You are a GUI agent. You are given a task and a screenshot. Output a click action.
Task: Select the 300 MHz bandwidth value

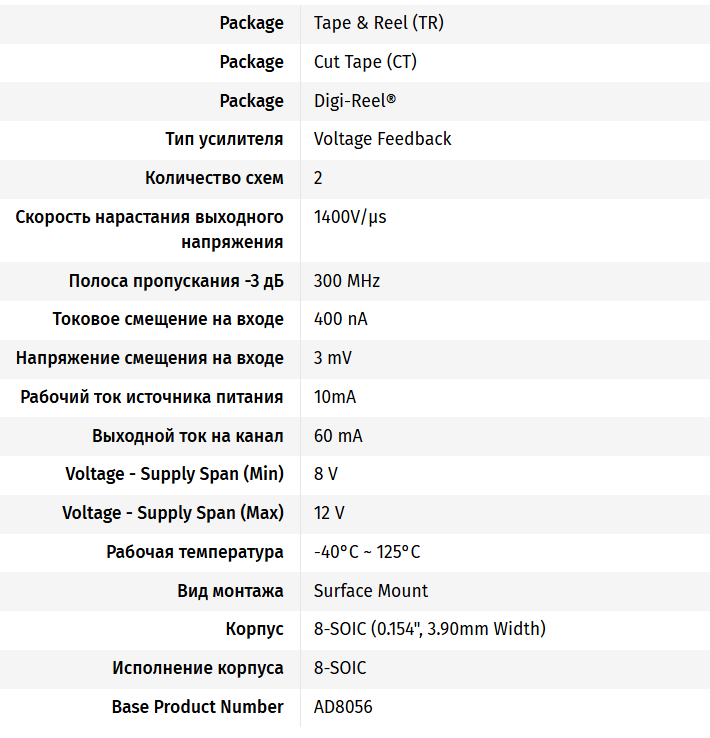coord(346,280)
